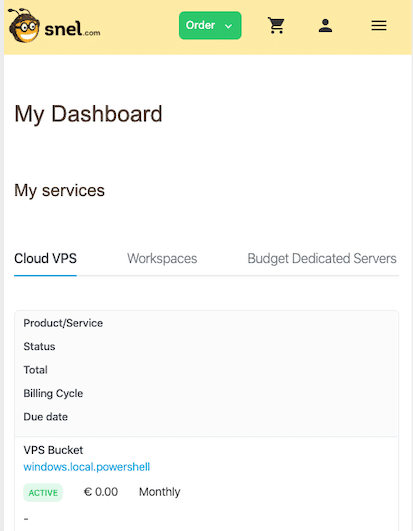Screen dimensions: 413x531
Task: Open the user account menu
Action: (x=325, y=26)
